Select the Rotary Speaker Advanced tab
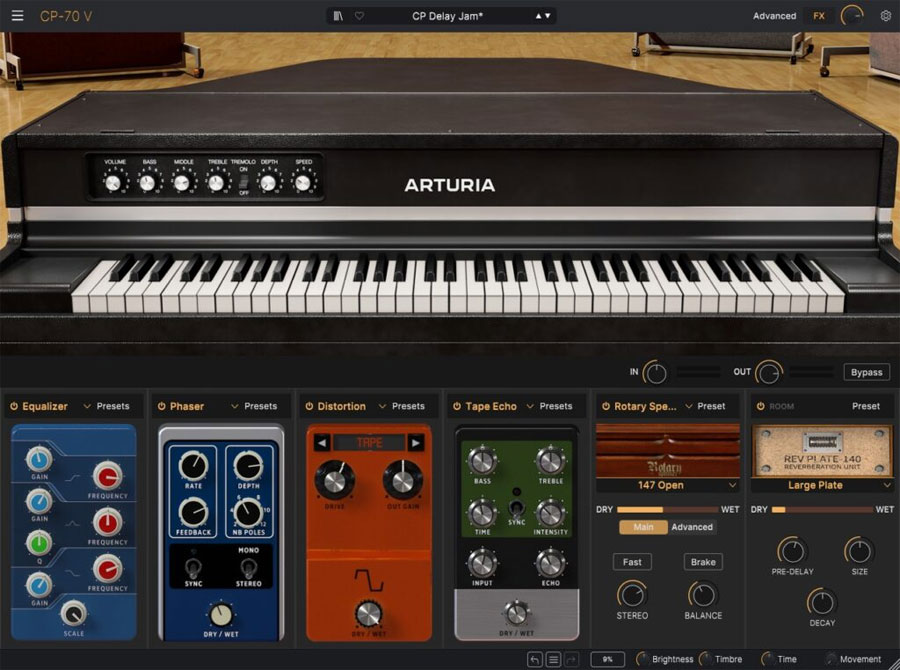 tap(692, 527)
